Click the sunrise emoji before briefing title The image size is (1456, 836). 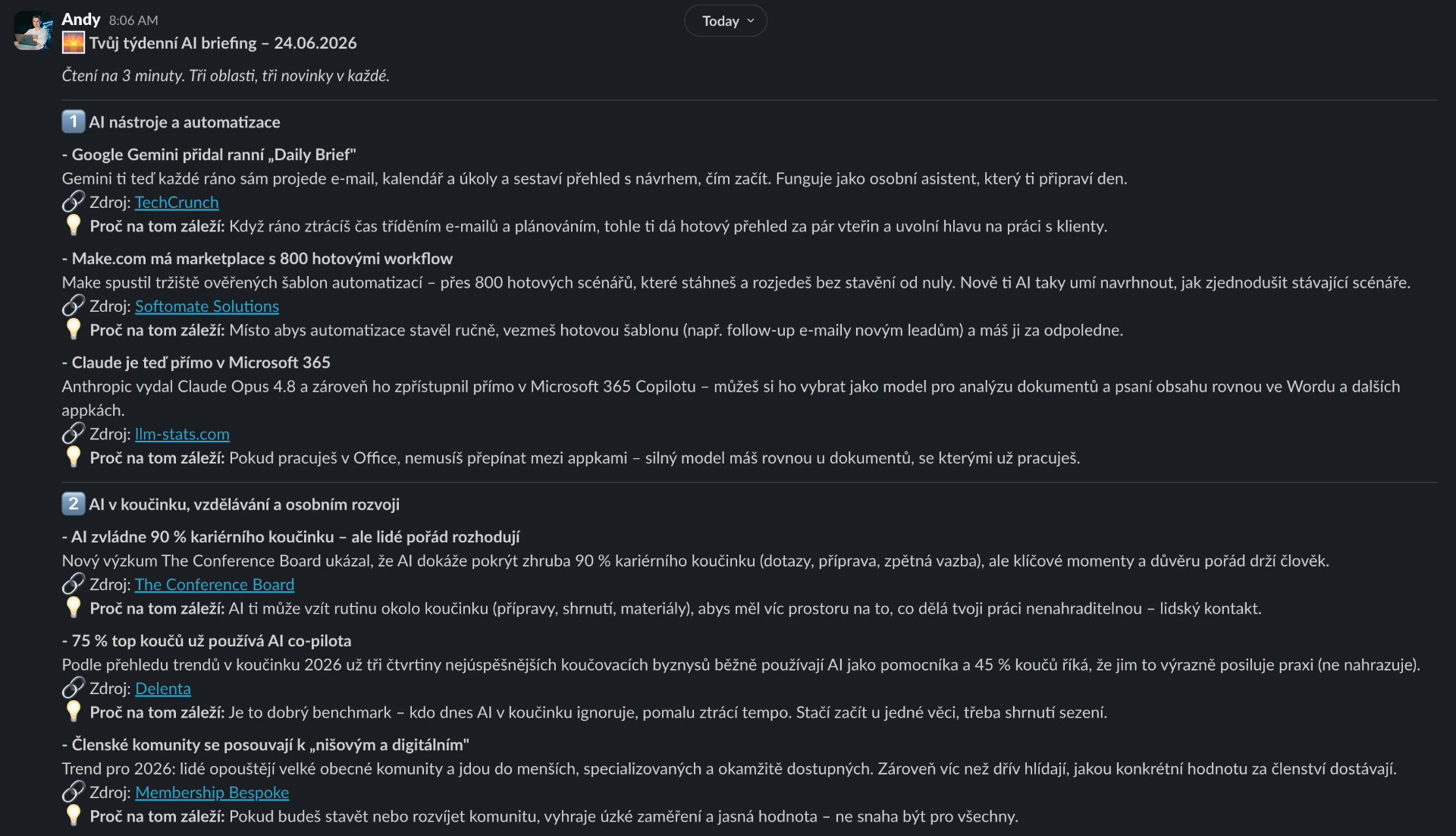click(x=74, y=43)
